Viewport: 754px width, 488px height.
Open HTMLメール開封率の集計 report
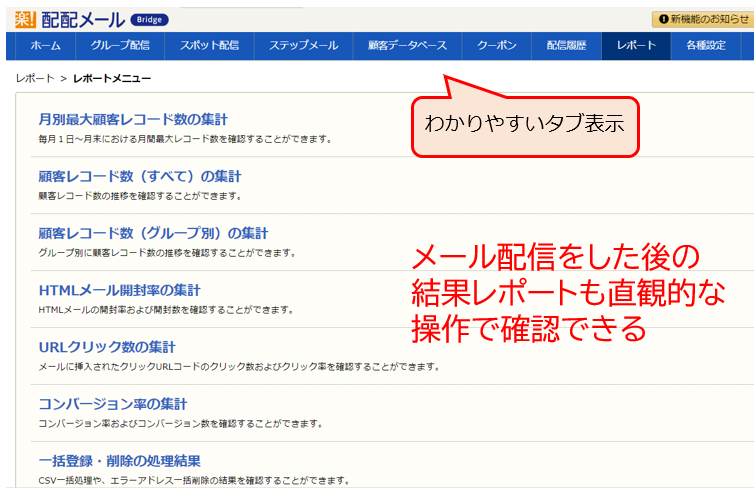119,290
